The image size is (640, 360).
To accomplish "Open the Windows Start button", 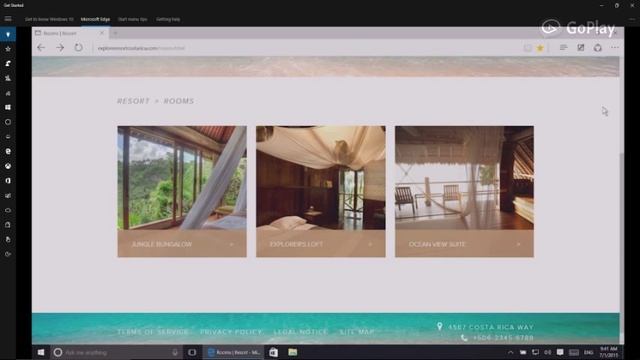I will 40,352.
